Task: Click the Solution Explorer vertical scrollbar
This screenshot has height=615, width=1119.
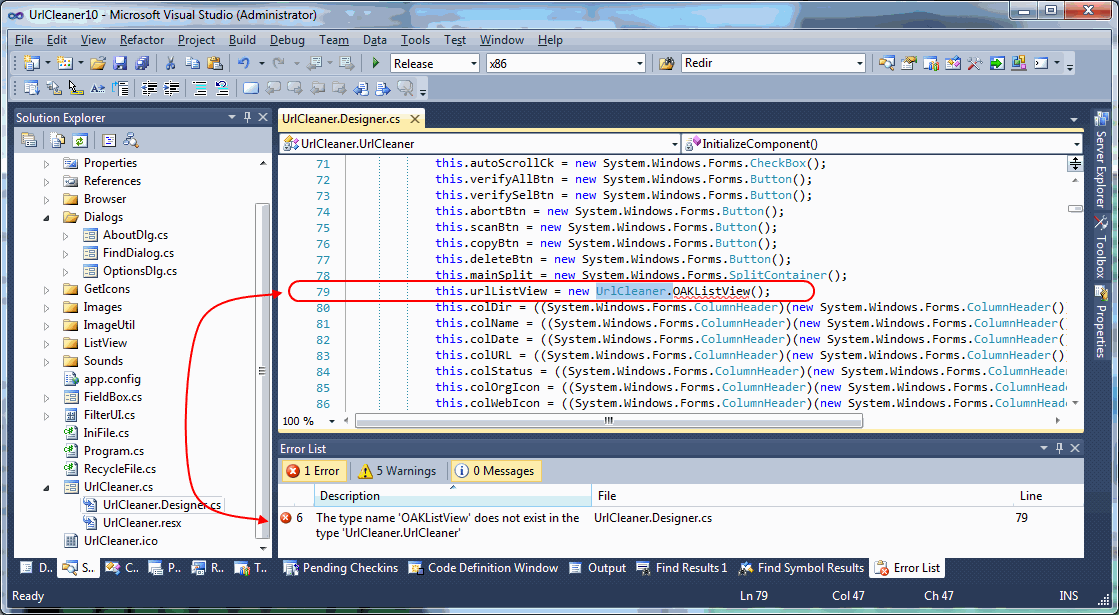Action: click(x=263, y=370)
